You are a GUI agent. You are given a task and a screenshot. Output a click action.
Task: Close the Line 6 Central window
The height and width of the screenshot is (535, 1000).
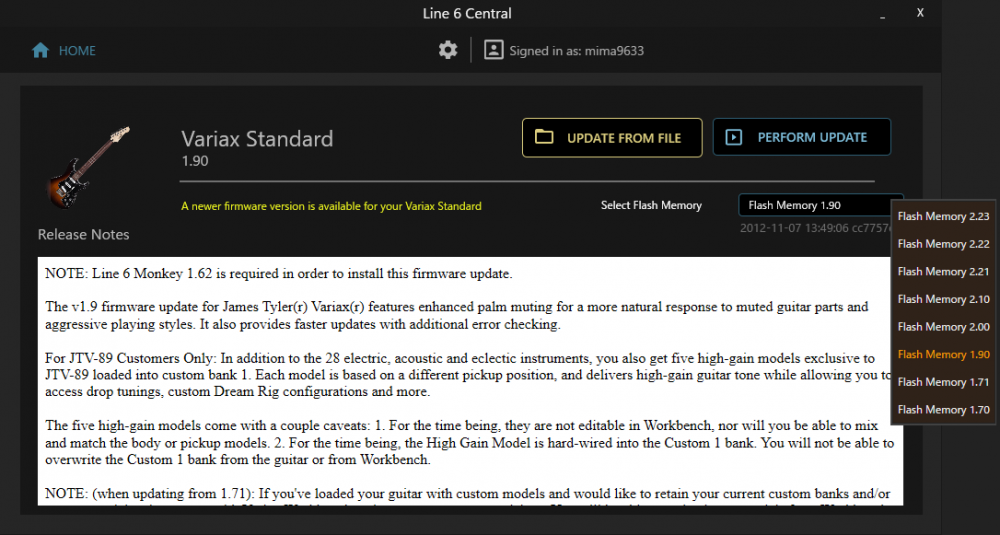[x=920, y=13]
